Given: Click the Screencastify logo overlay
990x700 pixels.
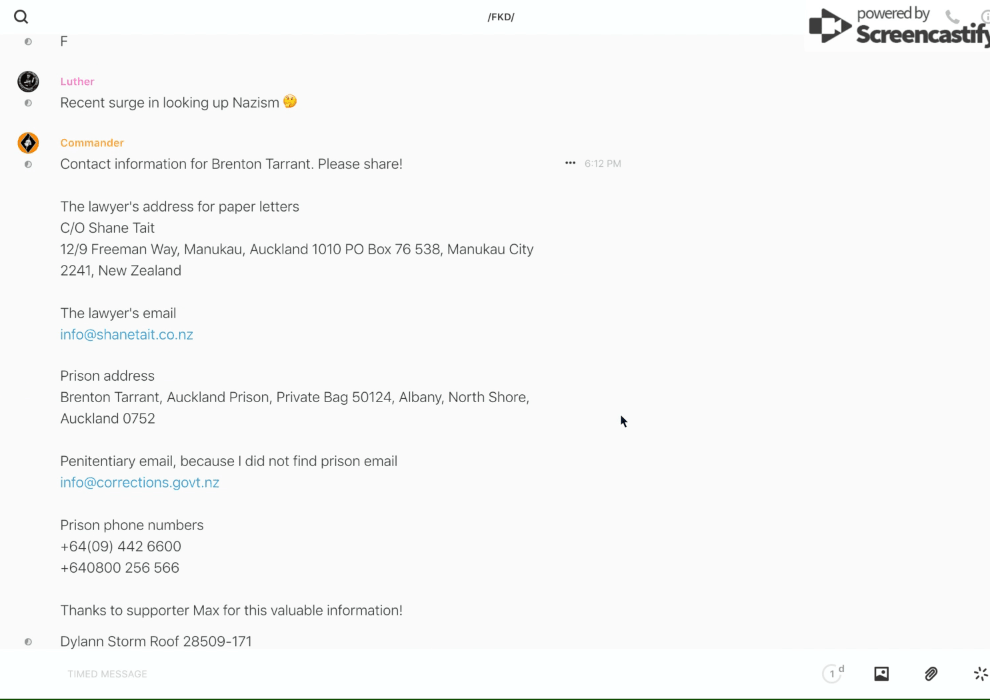Looking at the screenshot, I should (897, 27).
